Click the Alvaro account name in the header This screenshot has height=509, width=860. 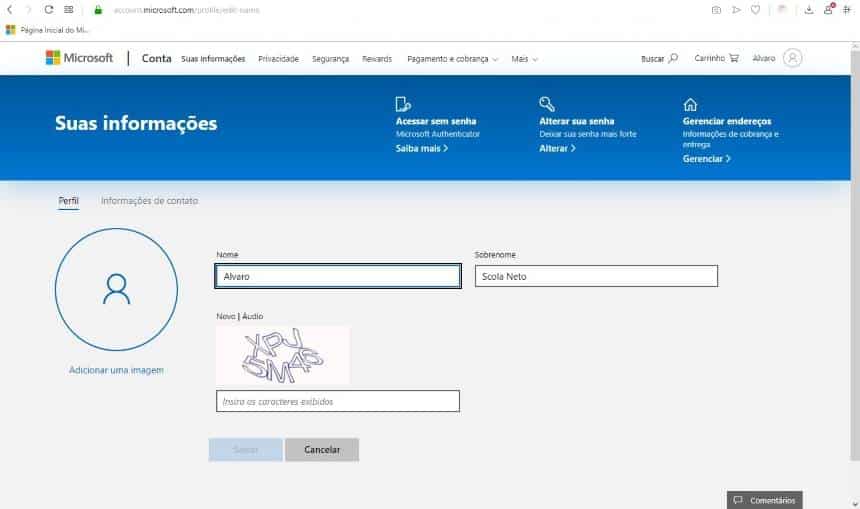pos(763,58)
